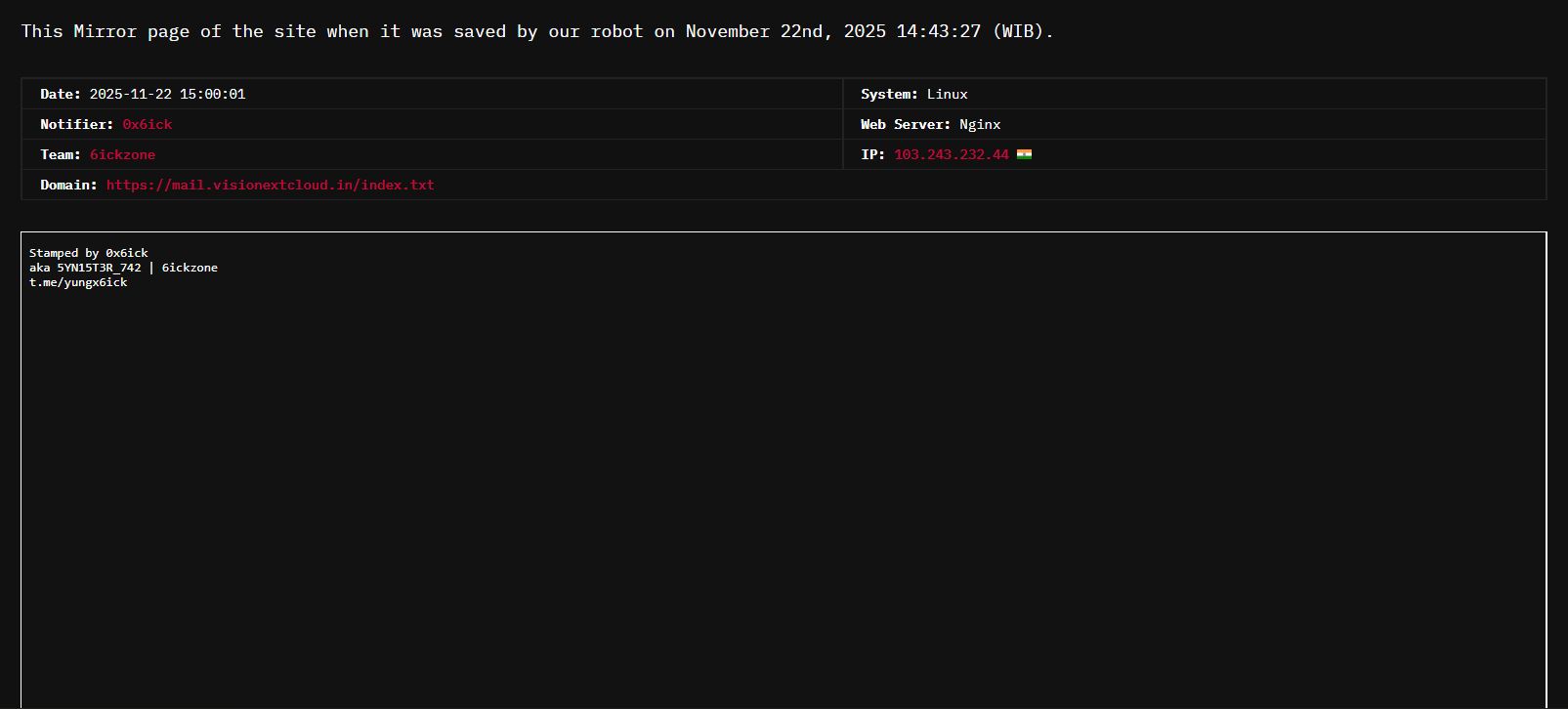Open the 0x6ick notifier link
The image size is (1568, 709).
pos(148,124)
